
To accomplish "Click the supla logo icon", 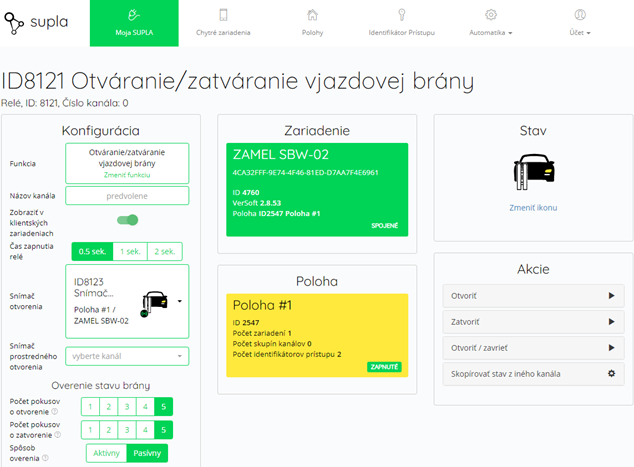I will click(14, 23).
